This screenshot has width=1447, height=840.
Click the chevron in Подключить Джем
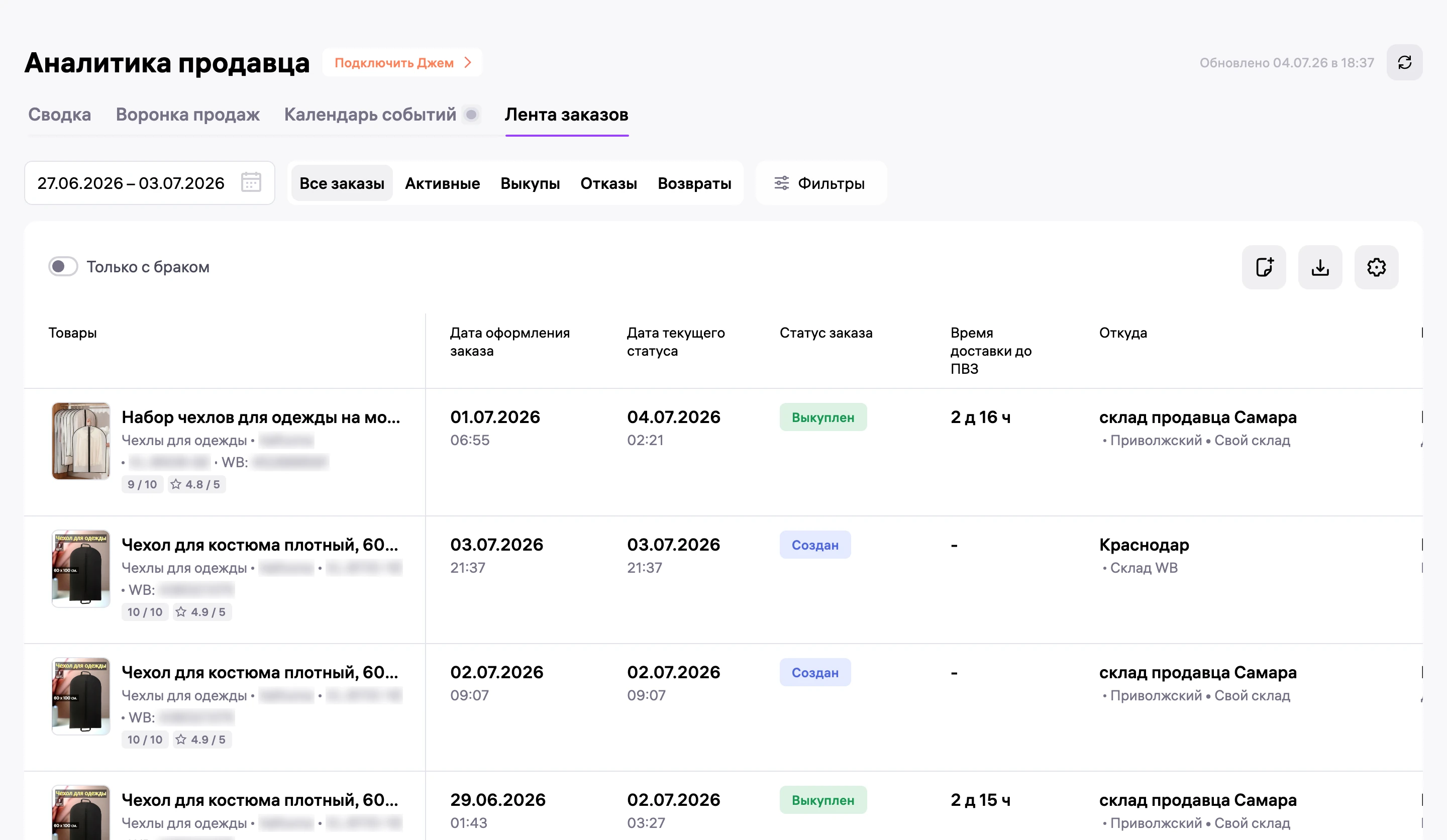pyautogui.click(x=468, y=63)
